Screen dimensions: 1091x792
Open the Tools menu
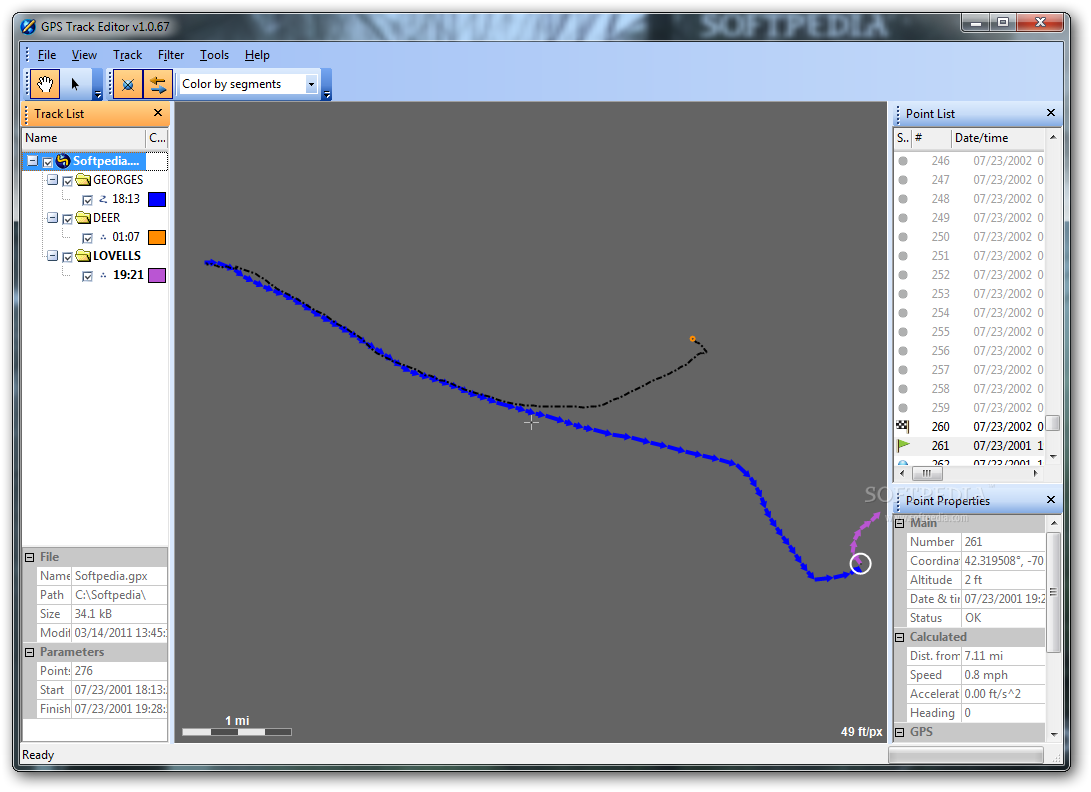tap(214, 55)
